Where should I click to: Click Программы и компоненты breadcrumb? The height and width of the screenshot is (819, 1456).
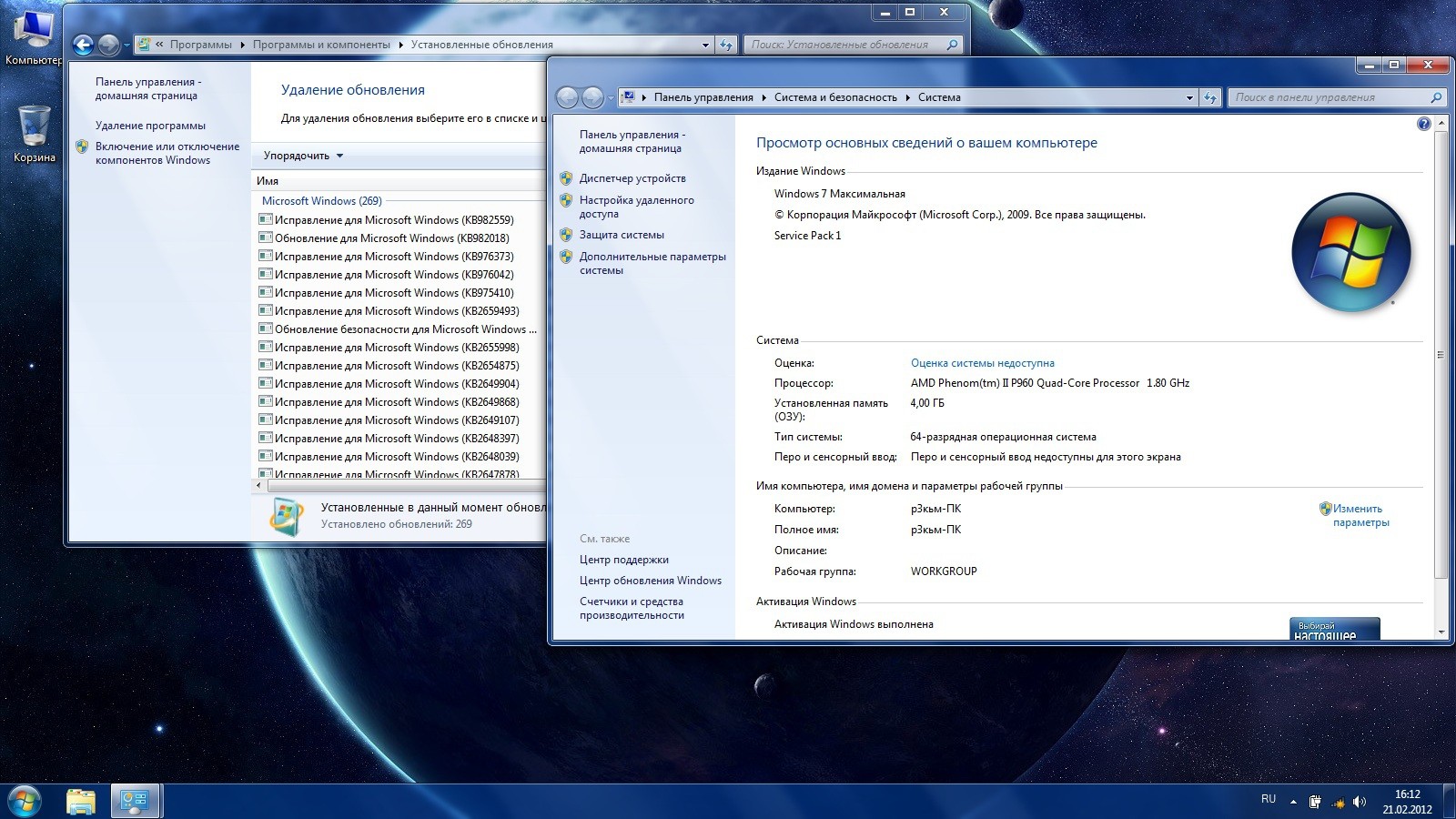321,45
